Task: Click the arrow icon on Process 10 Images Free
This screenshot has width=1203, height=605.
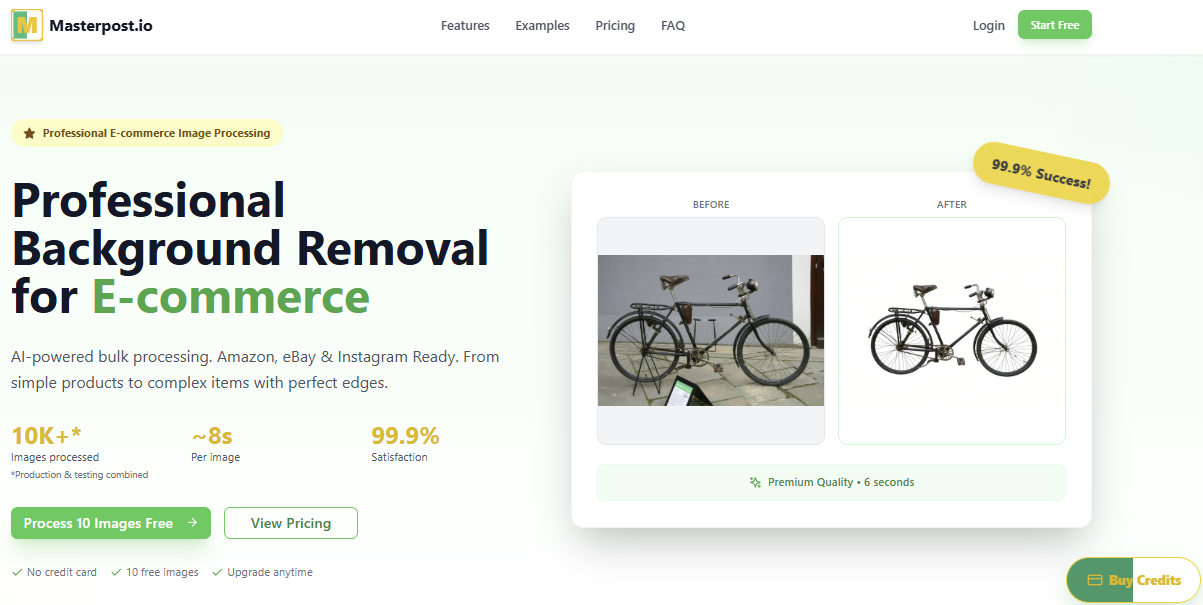Action: pyautogui.click(x=190, y=522)
